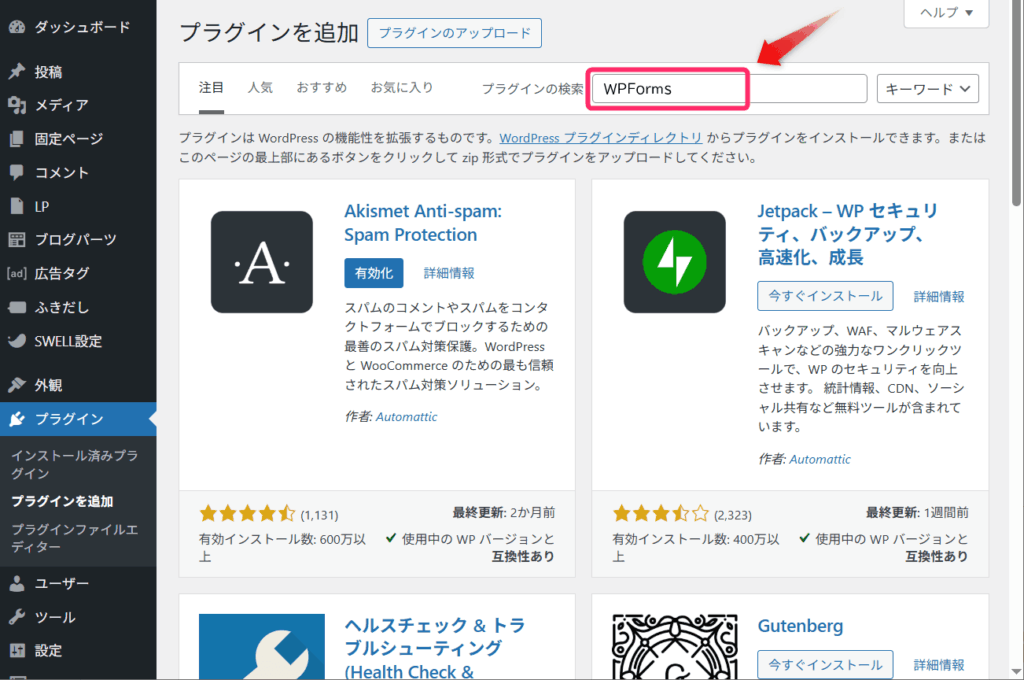1024x680 pixels.
Task: Click the plugin search field with WPForms
Action: click(729, 89)
